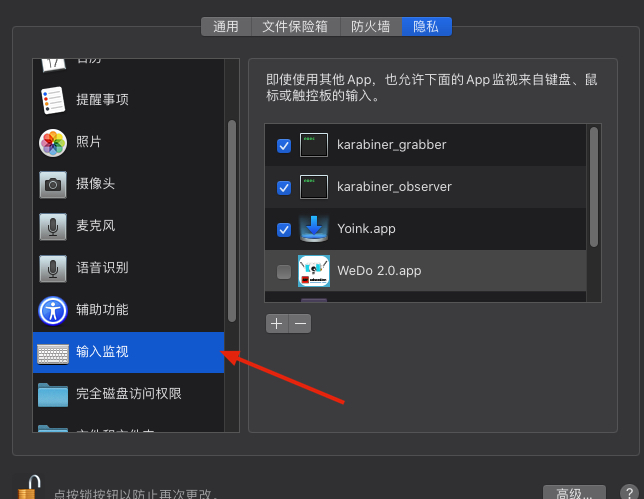Uncheck the Yoink.app checkbox
This screenshot has height=499, width=644.
[284, 230]
